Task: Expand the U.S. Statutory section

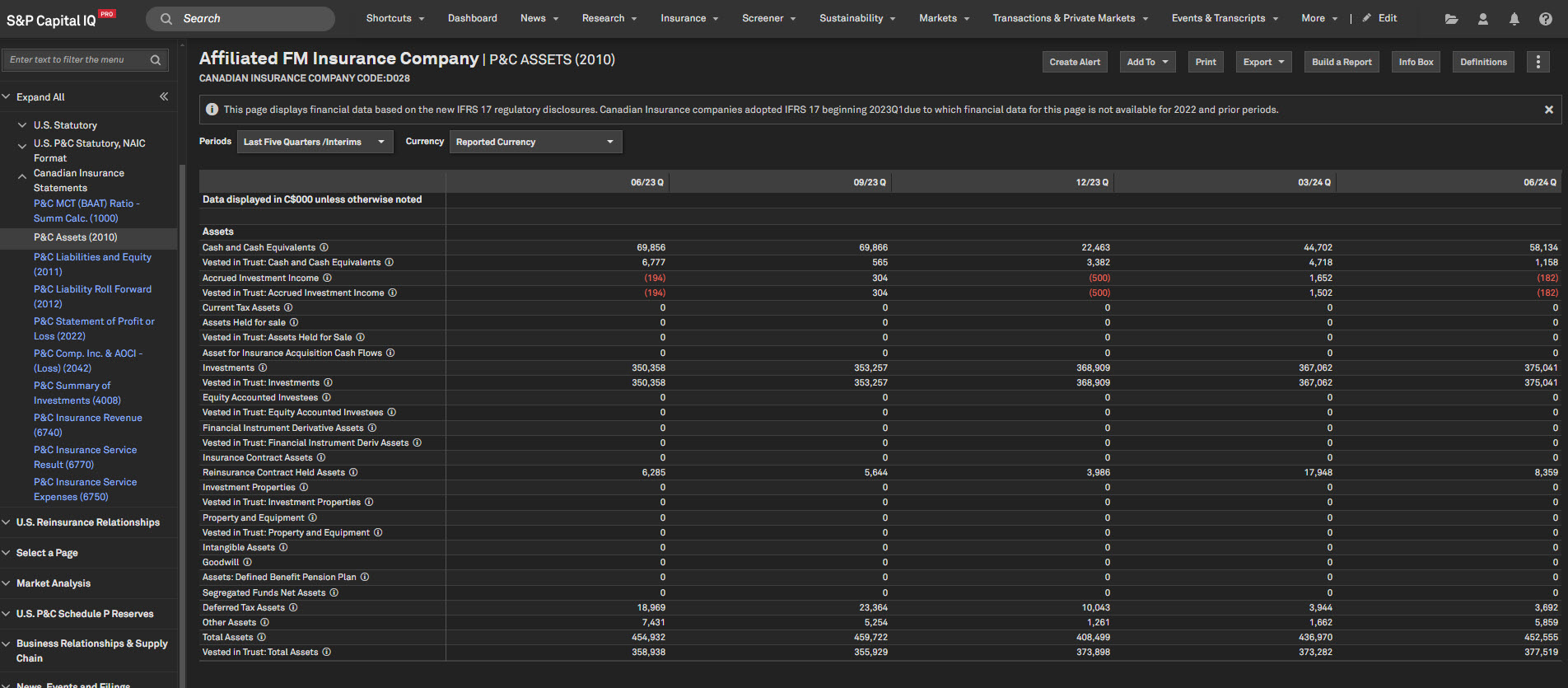Action: (x=22, y=125)
